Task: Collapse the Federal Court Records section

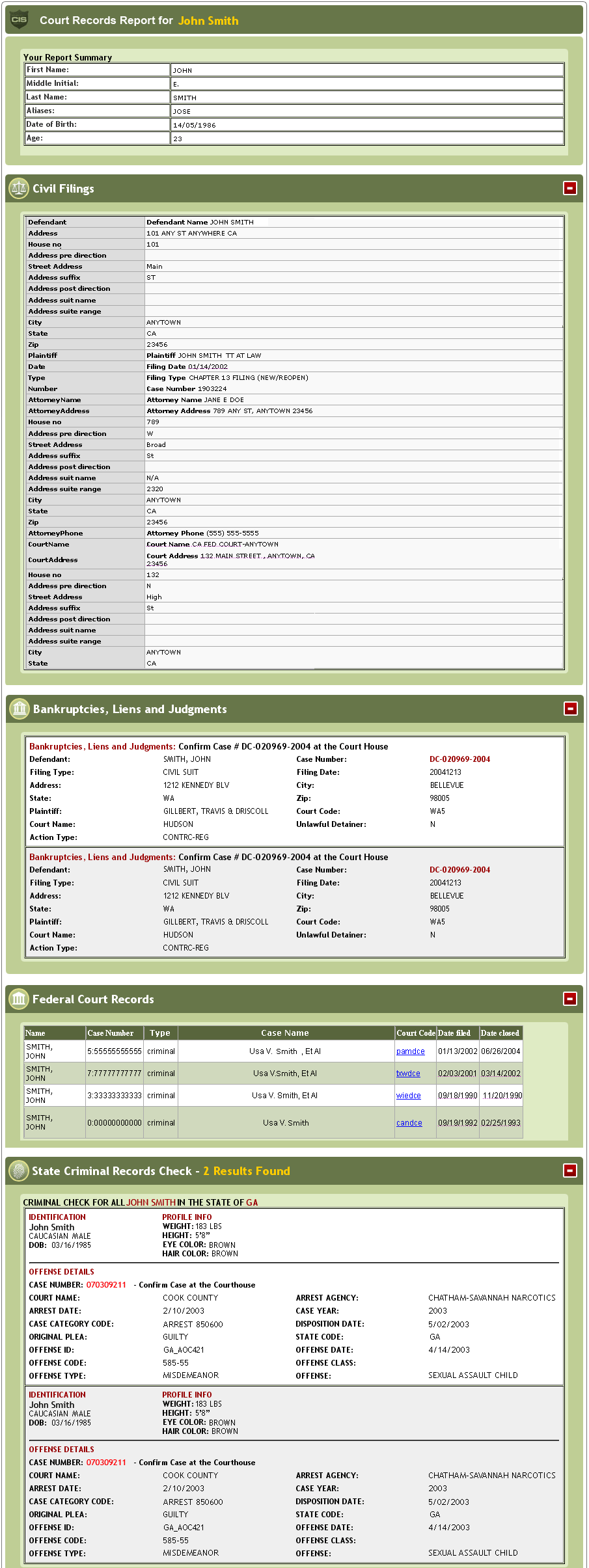Action: tap(570, 999)
